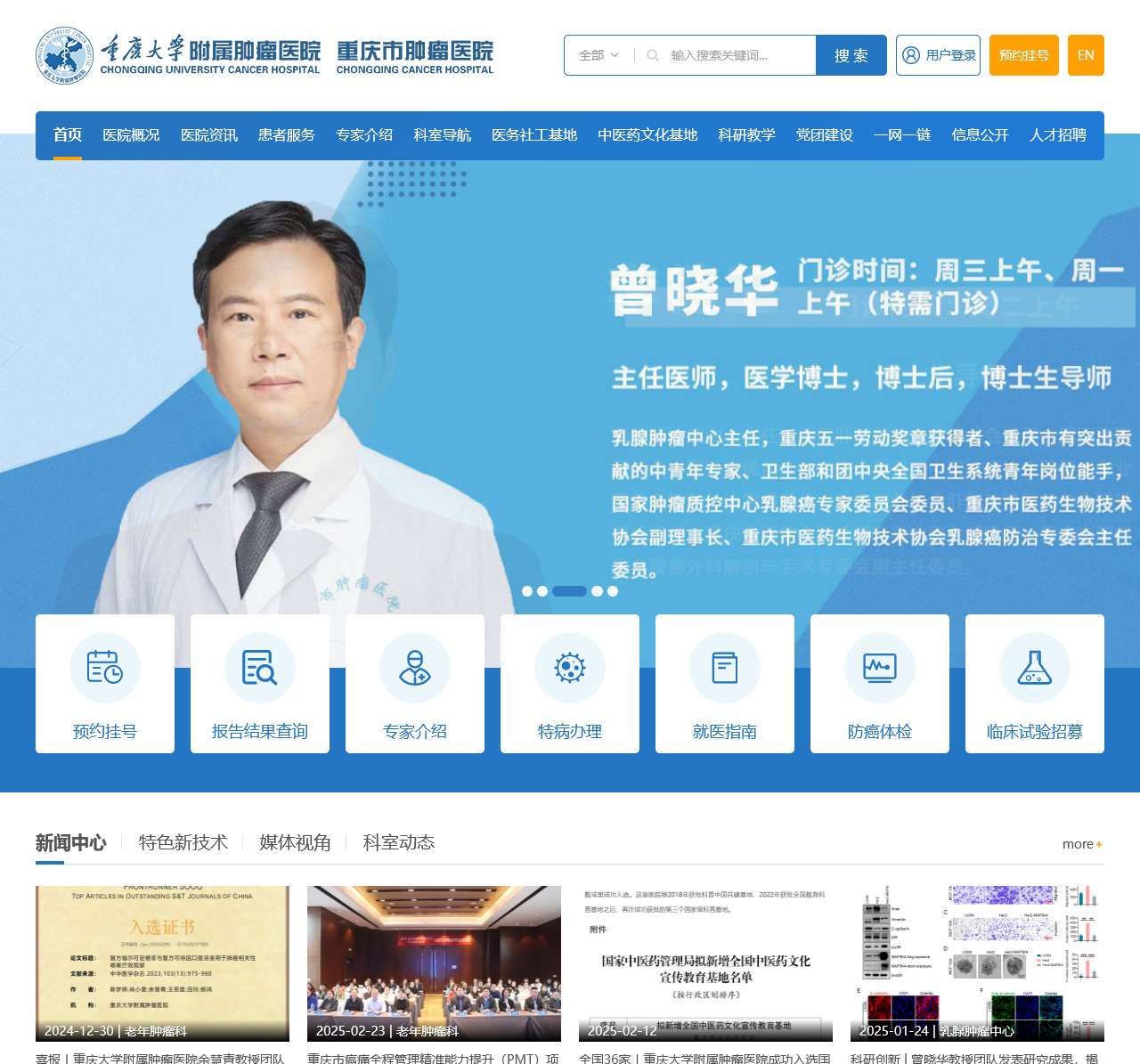Select the third carousel indicator dot
Viewport: 1140px width, 1064px height.
point(570,590)
